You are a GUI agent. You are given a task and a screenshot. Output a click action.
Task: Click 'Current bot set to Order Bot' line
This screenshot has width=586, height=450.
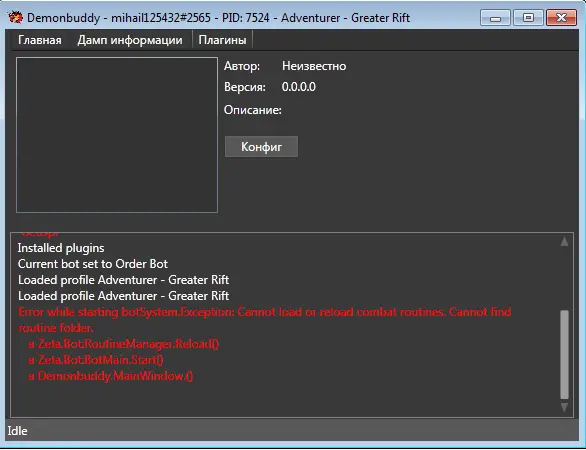coord(93,264)
